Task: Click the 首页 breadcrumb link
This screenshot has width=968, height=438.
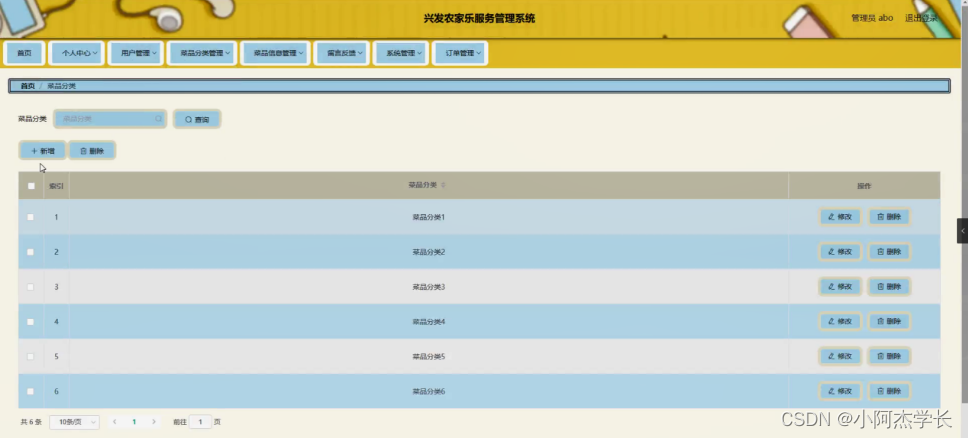Action: pos(27,86)
